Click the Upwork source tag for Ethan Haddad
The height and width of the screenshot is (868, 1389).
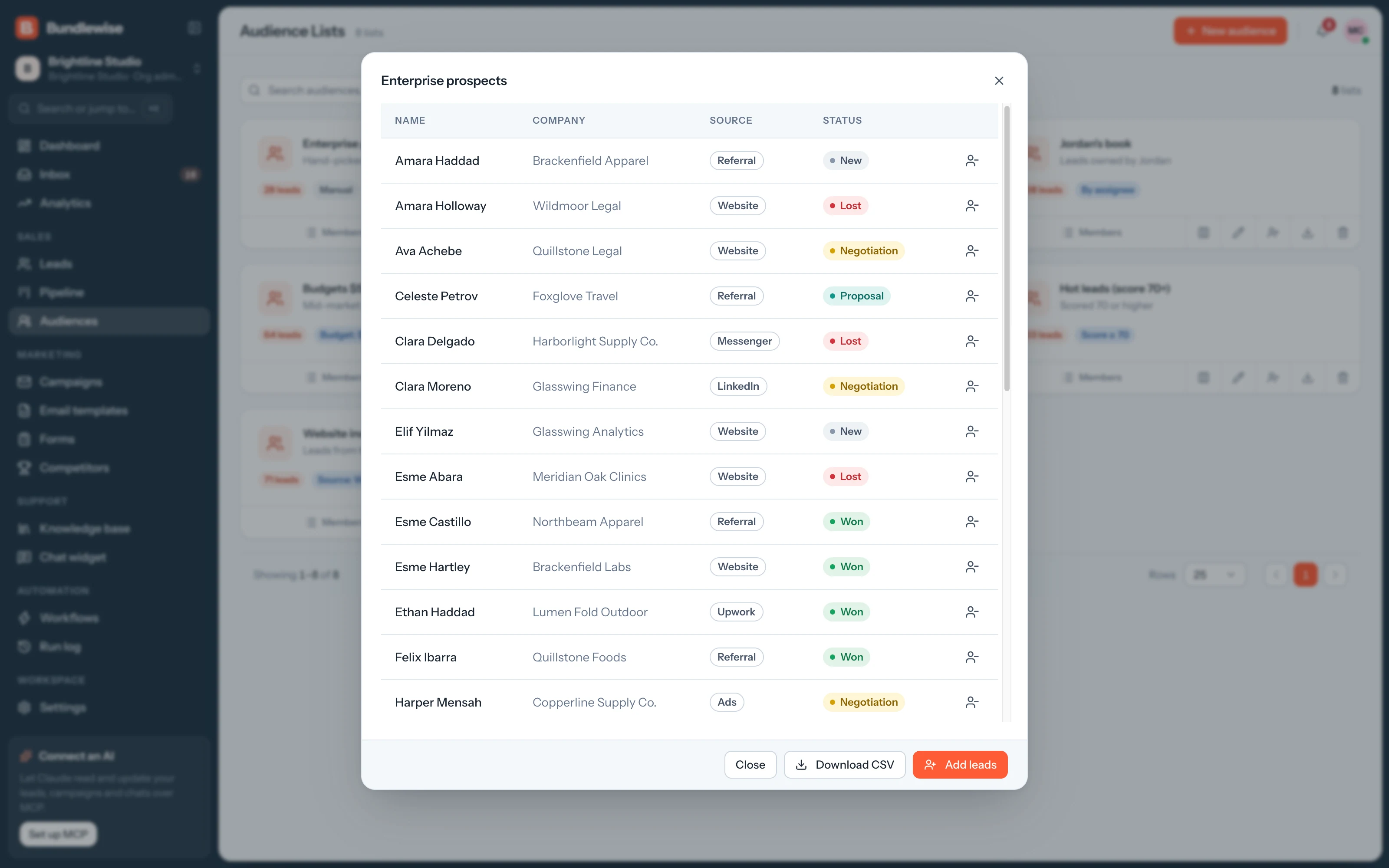(737, 612)
